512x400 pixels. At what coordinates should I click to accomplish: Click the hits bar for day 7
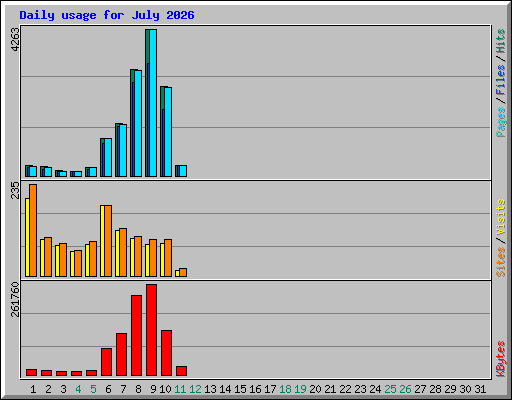pyautogui.click(x=121, y=150)
